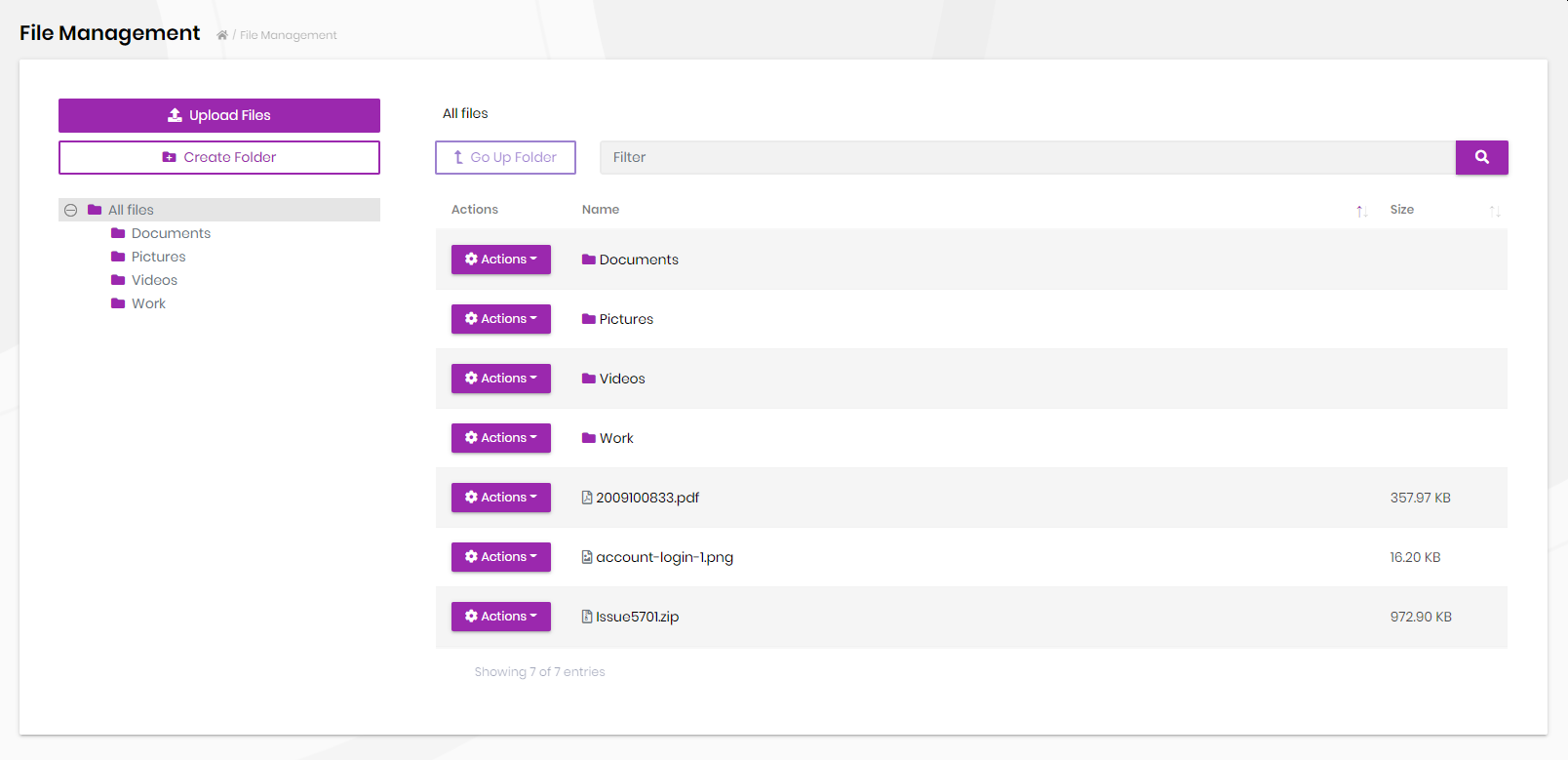Open Actions dropdown for Documents folder
This screenshot has width=1568, height=760.
point(500,260)
